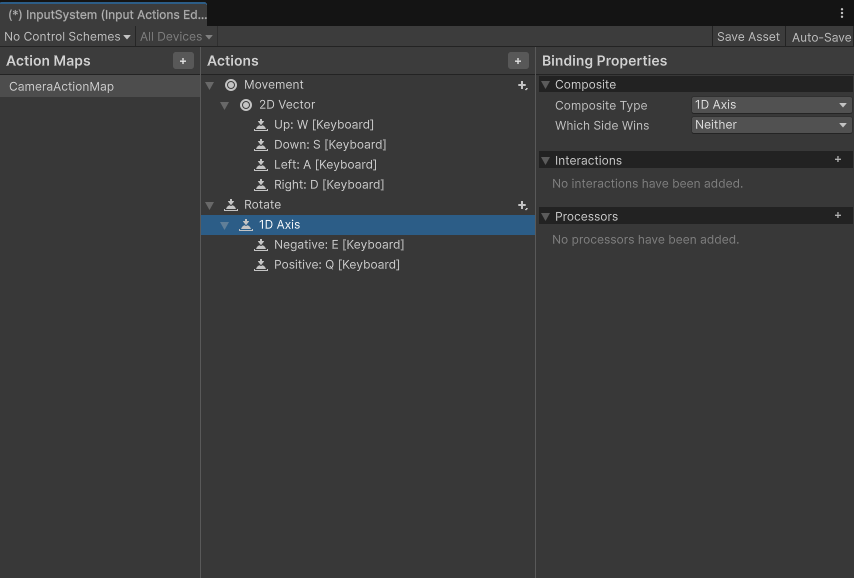Toggle the Auto-Save option
The height and width of the screenshot is (578, 854).
click(x=821, y=37)
